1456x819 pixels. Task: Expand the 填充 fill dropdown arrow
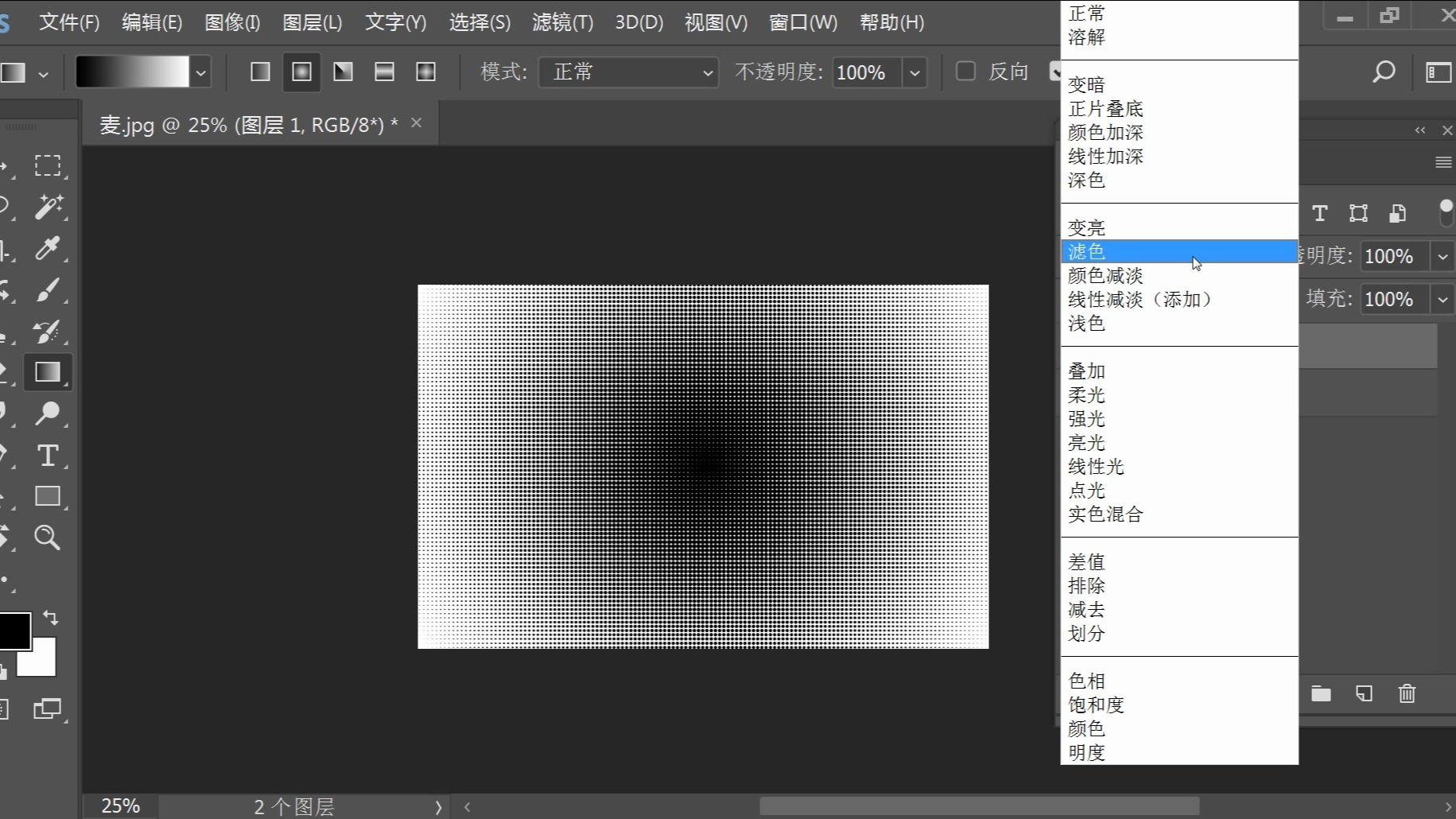tap(1442, 299)
